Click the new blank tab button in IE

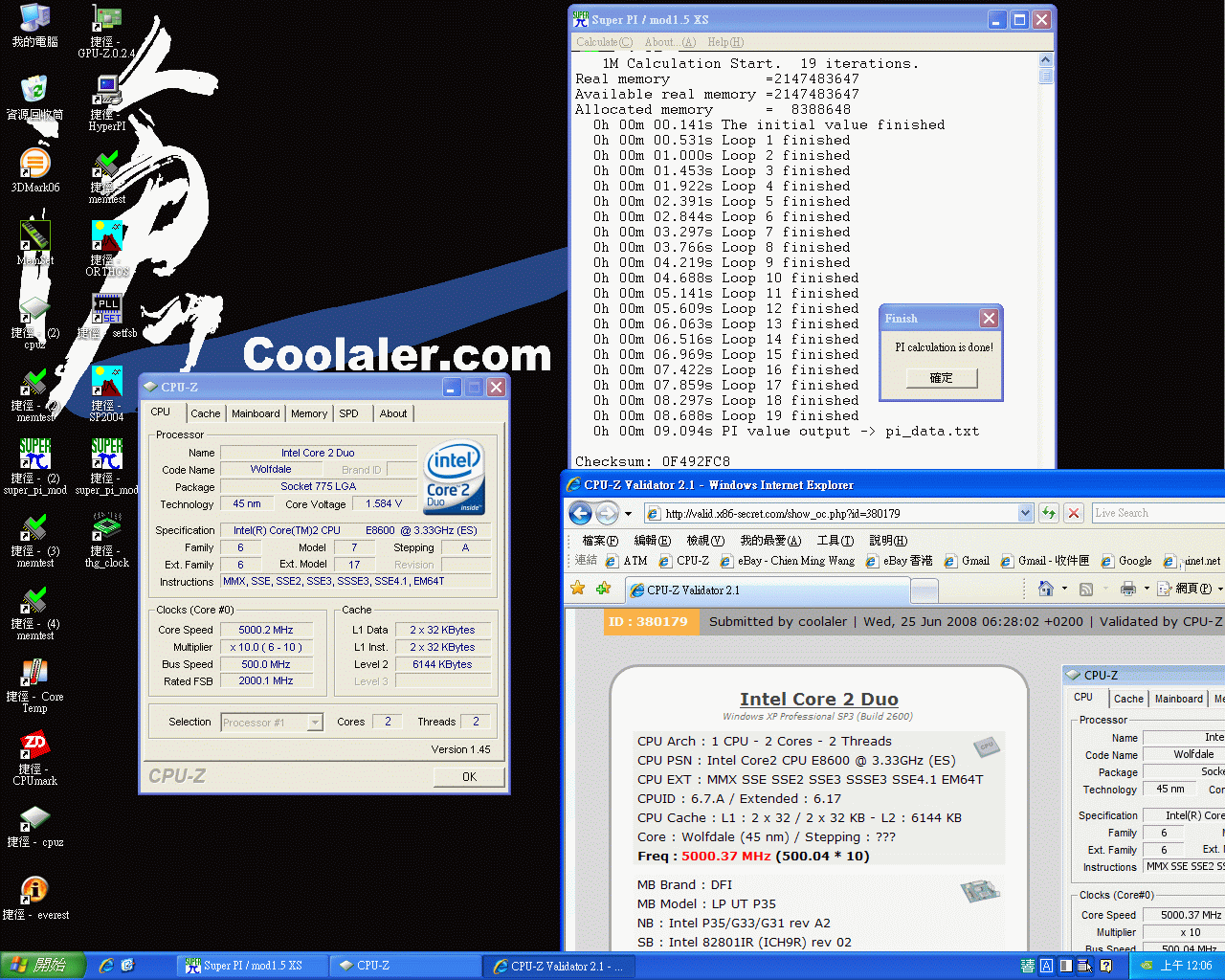[x=924, y=591]
